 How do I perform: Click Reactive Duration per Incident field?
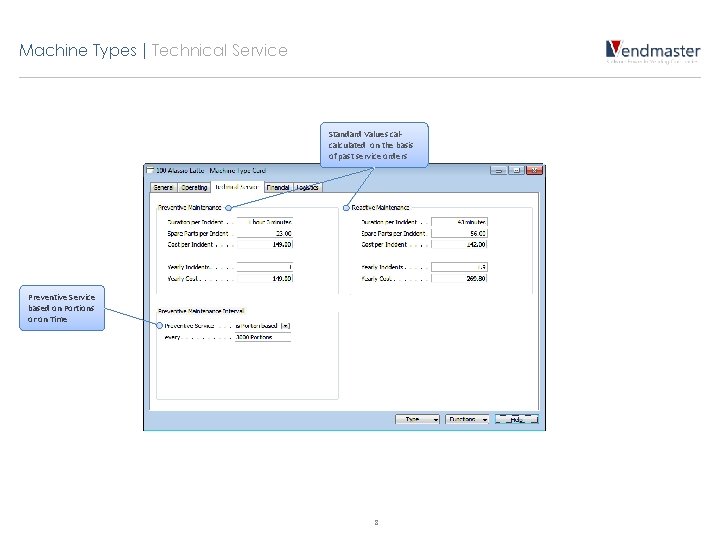coord(459,222)
